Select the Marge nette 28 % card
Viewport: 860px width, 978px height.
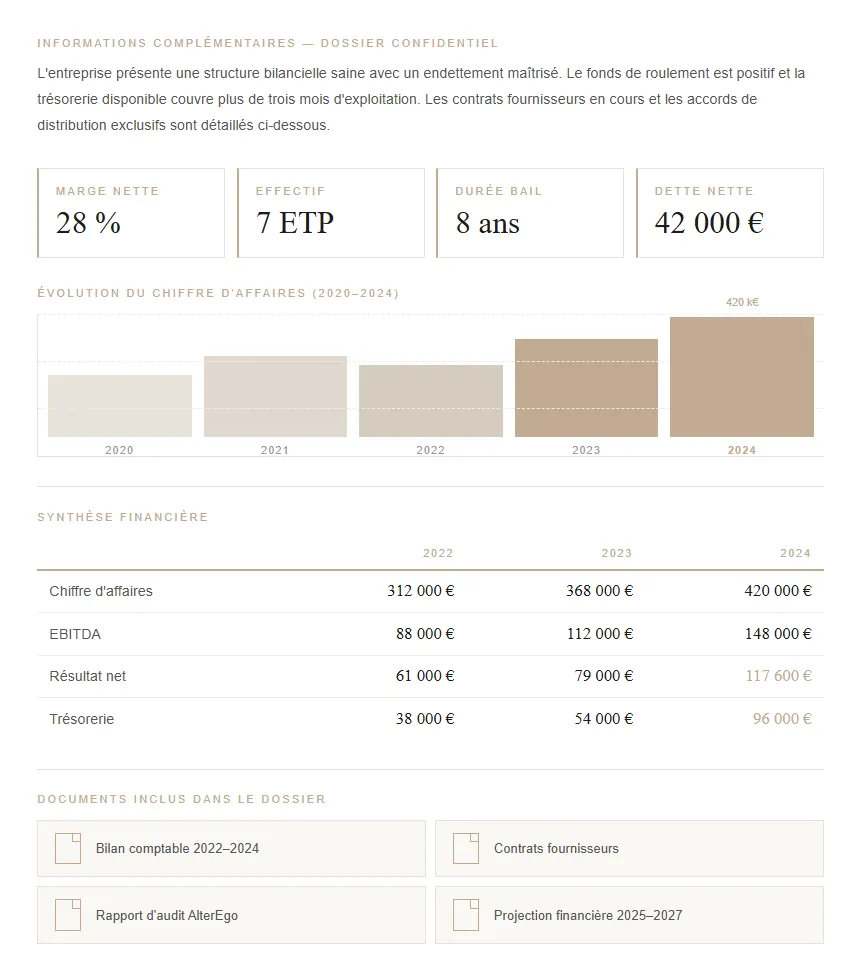click(x=131, y=213)
